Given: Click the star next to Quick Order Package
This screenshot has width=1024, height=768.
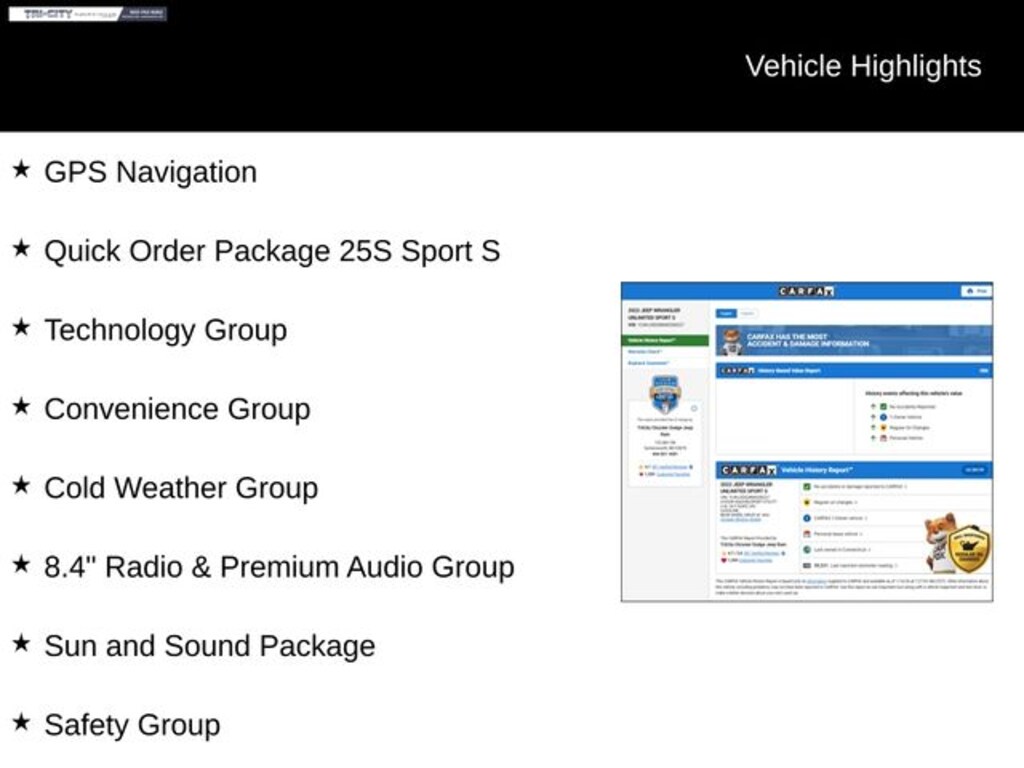Looking at the screenshot, I should [x=20, y=249].
